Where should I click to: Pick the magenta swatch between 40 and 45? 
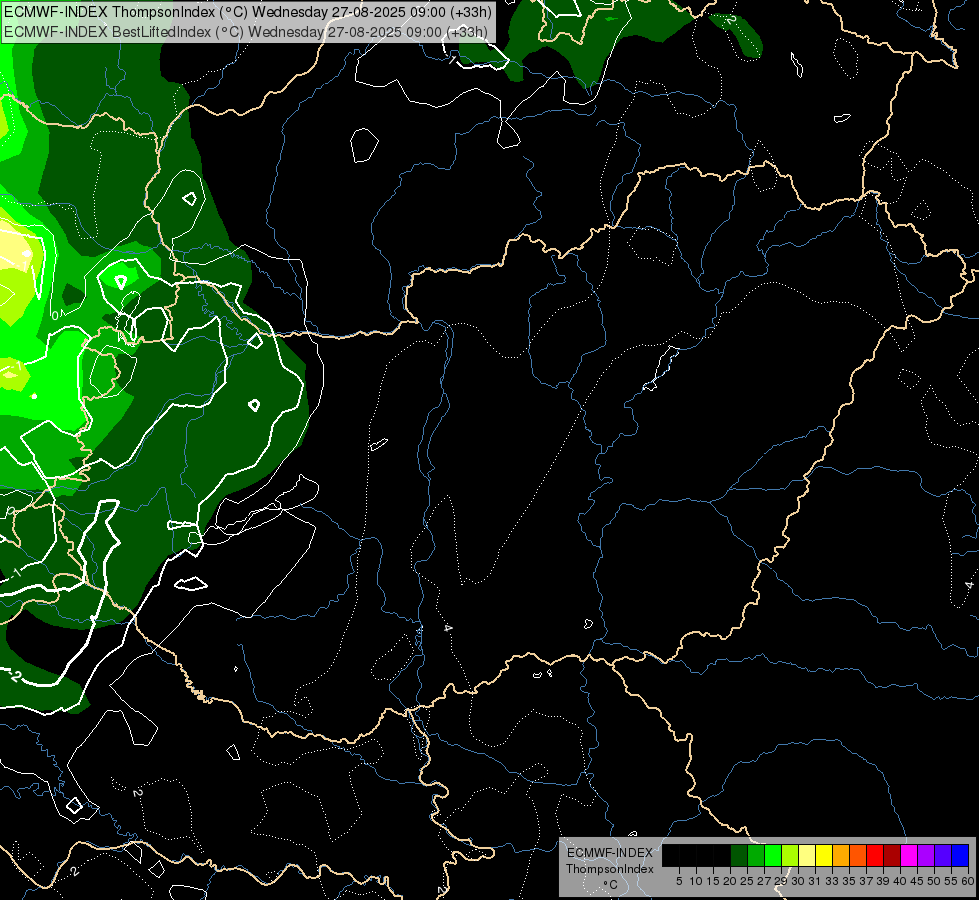pos(909,855)
